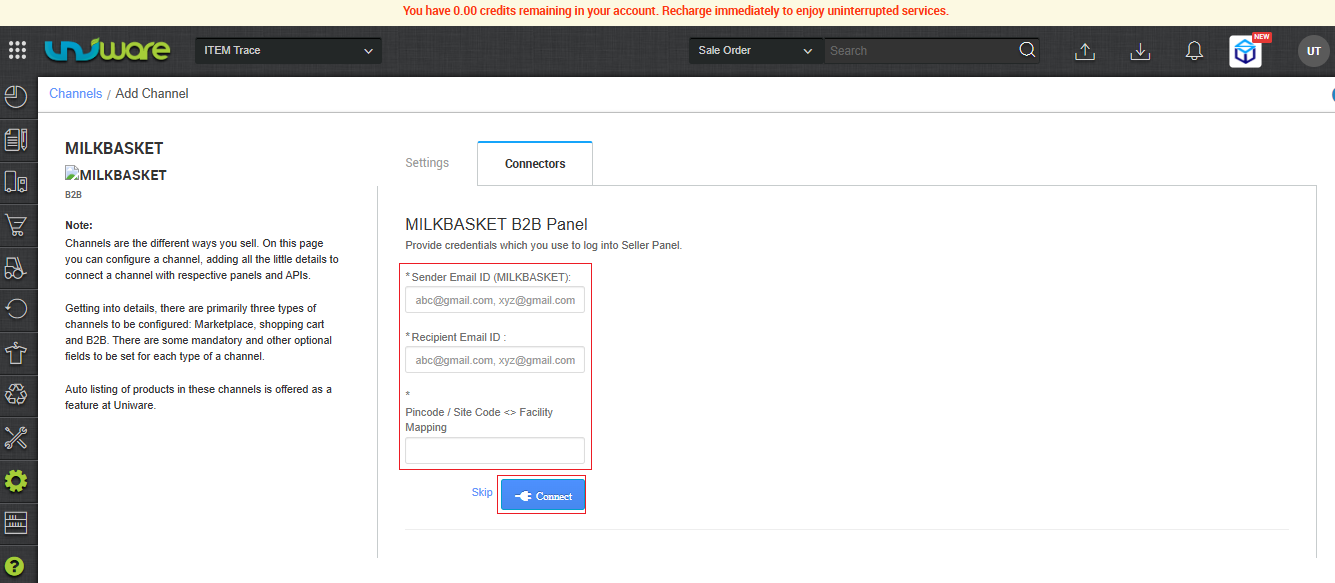Open the forklift sidebar icon
This screenshot has height=583, width=1335.
[16, 267]
